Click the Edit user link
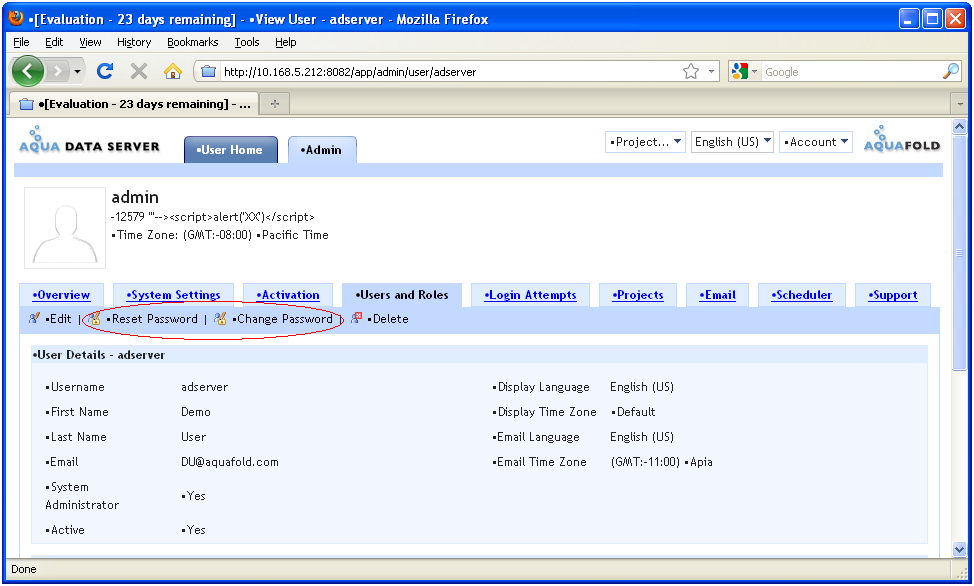Screen dimensions: 974x586 coord(58,319)
